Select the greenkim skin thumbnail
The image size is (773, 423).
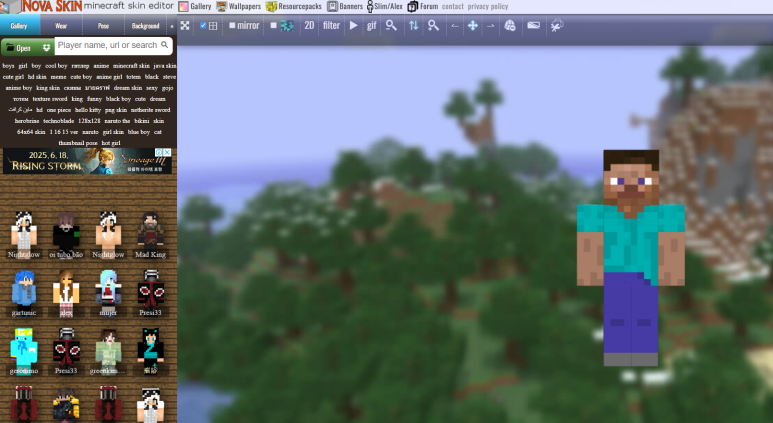pos(108,351)
